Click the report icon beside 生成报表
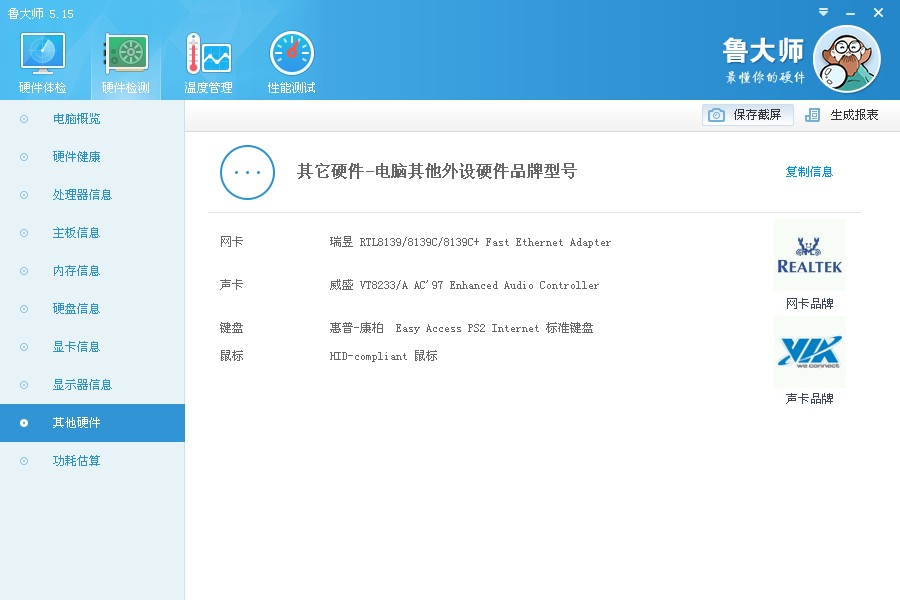 812,115
